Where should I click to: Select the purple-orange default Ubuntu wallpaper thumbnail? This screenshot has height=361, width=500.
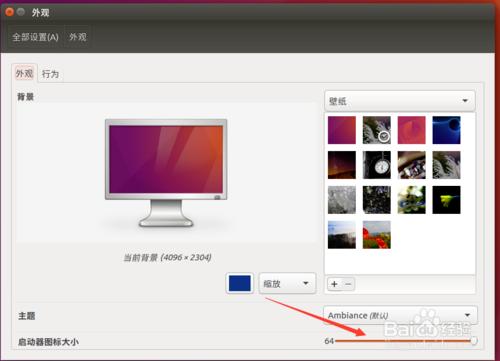pyautogui.click(x=342, y=130)
